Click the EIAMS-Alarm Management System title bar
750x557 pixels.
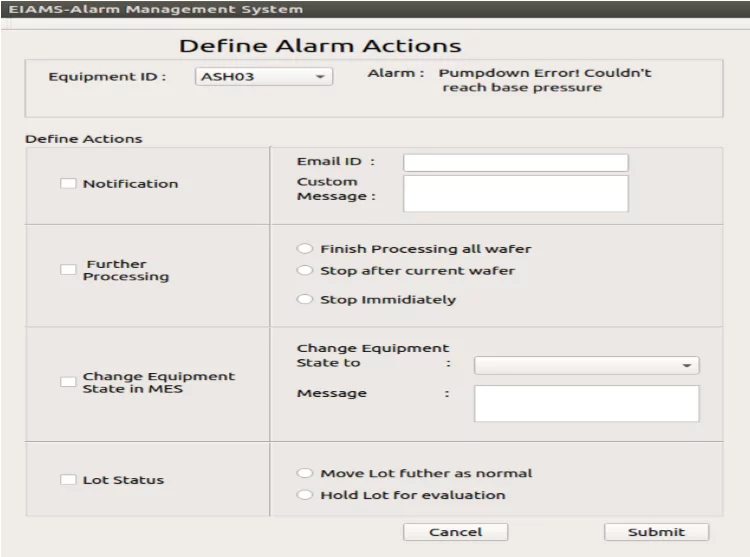coord(375,9)
